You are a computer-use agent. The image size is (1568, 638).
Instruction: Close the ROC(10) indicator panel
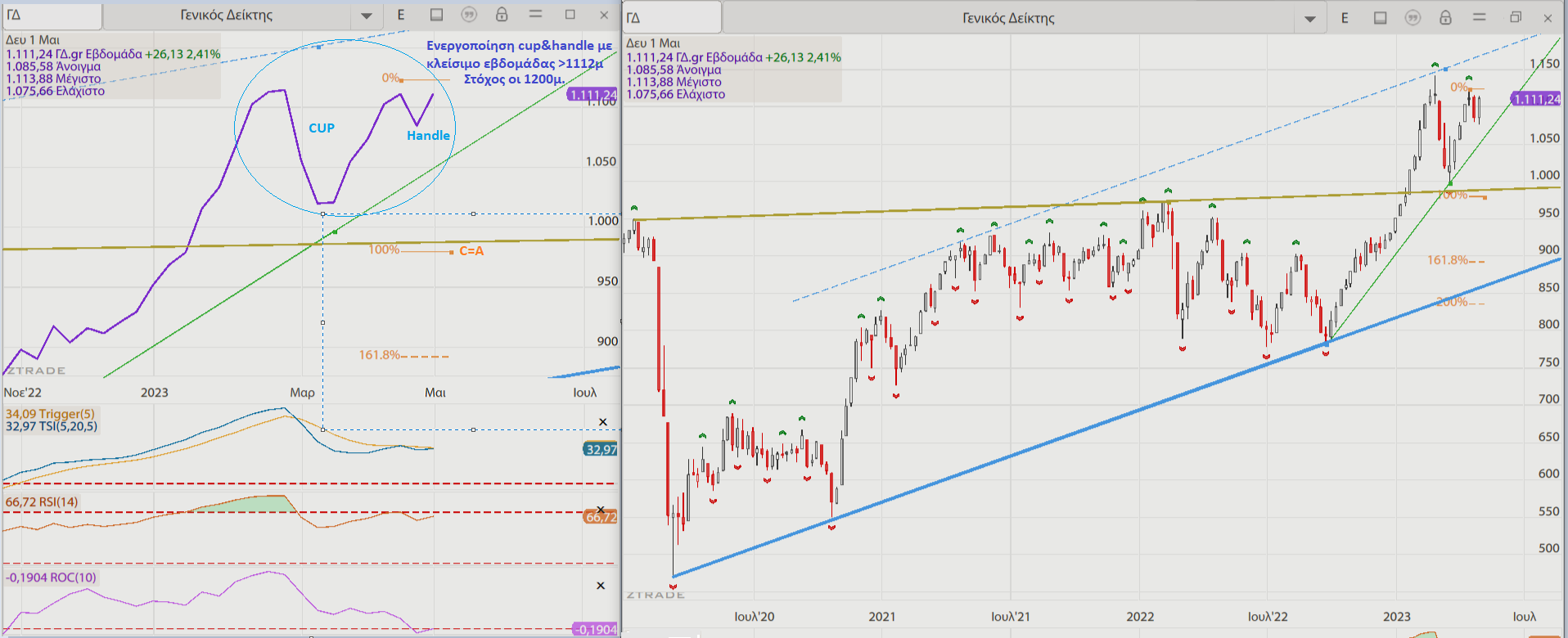pos(601,586)
